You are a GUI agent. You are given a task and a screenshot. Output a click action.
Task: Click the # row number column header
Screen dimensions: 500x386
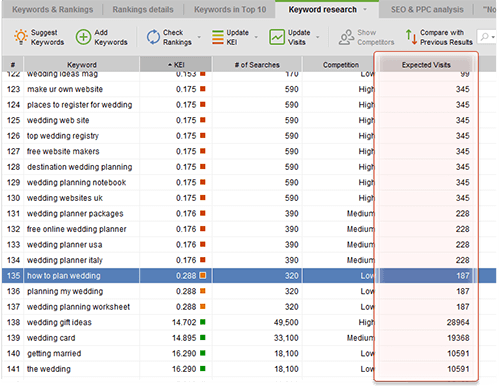13,64
